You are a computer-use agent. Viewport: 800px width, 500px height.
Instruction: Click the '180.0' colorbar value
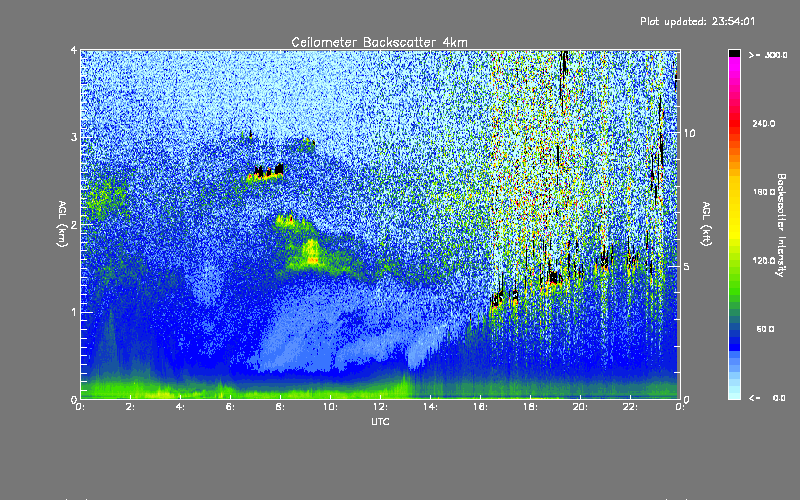tap(764, 192)
